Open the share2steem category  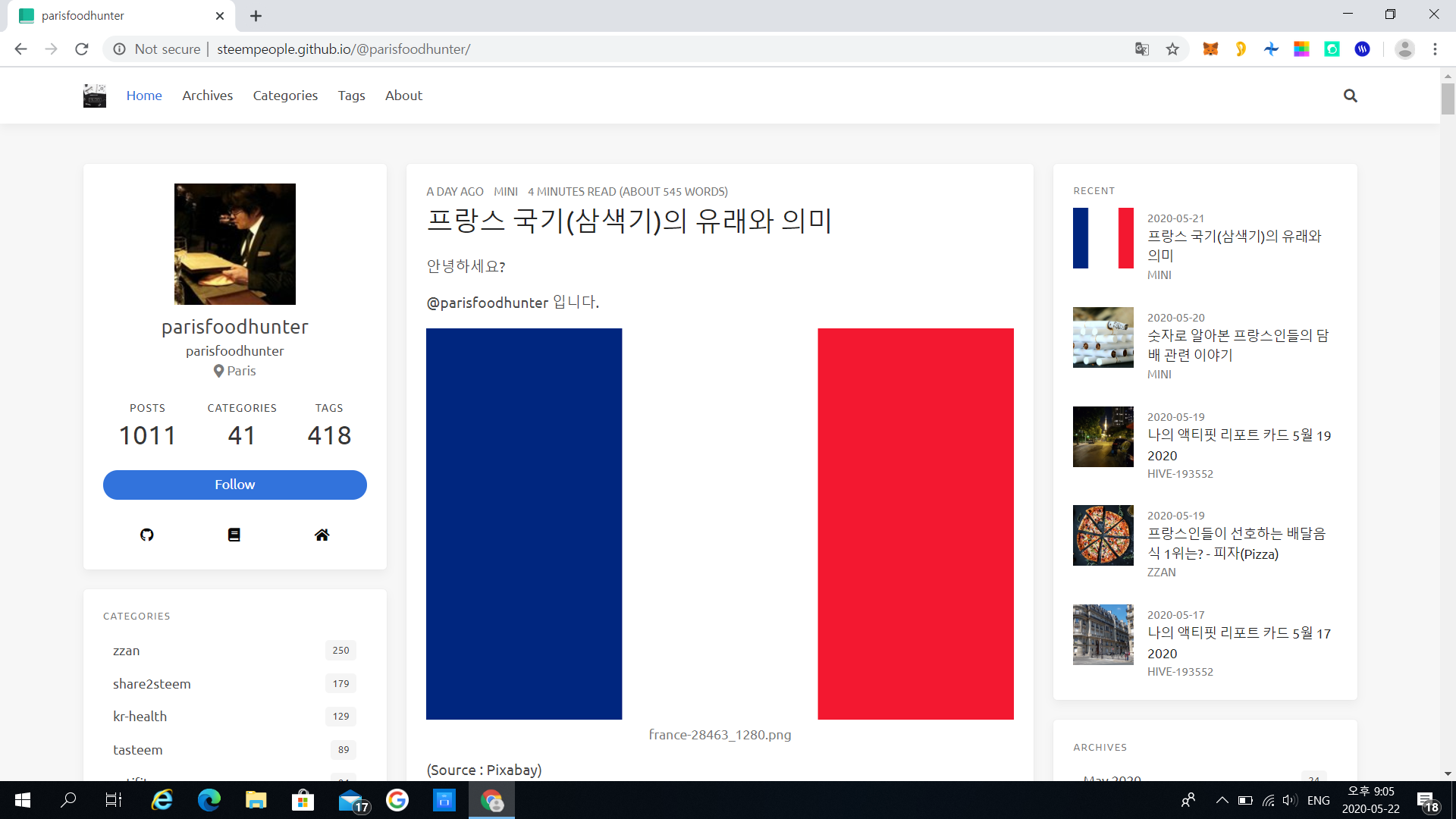coord(234,683)
